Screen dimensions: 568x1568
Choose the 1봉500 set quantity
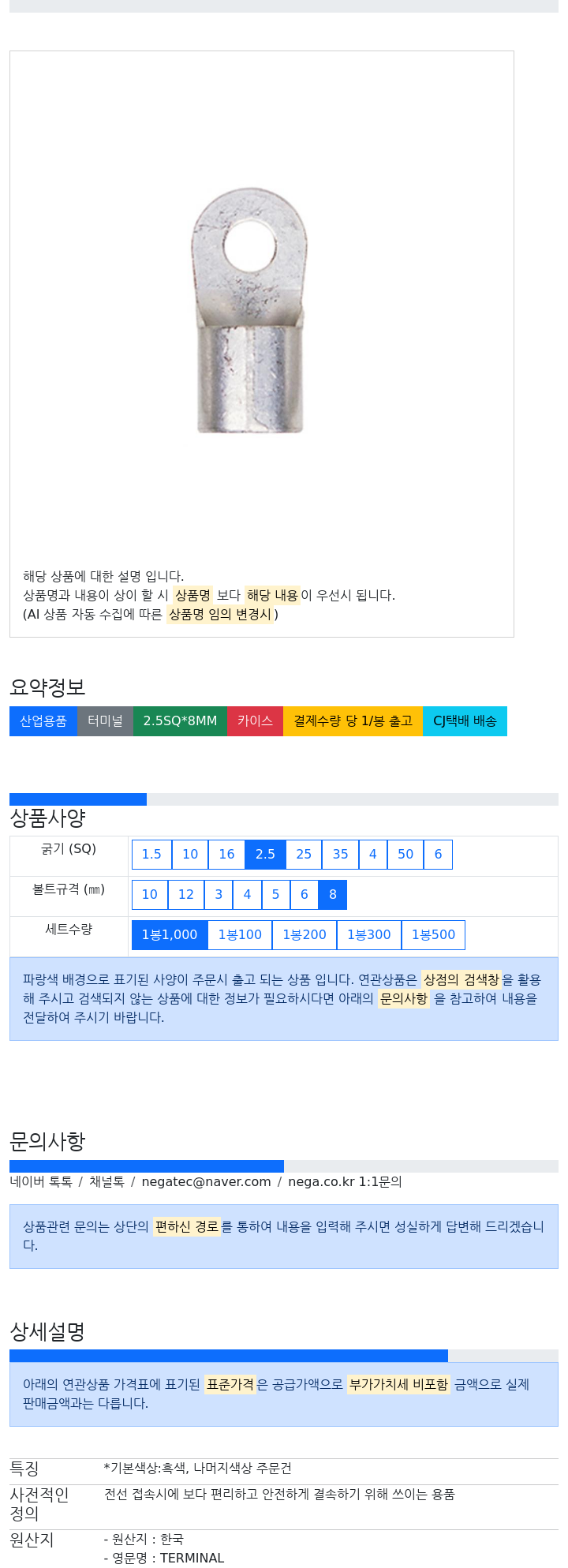tap(434, 935)
